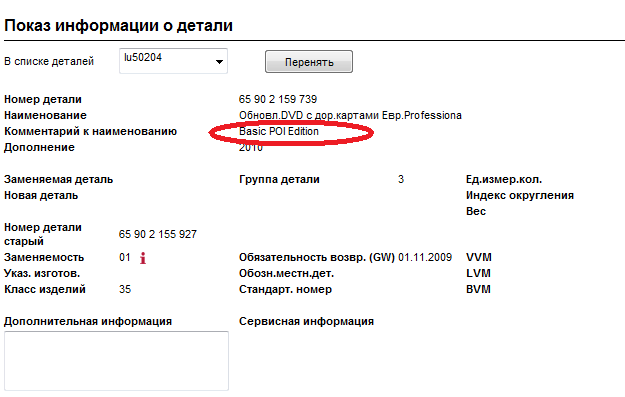This screenshot has height=397, width=625.
Task: Click the red info icon next to Заменяемость
Action: [x=143, y=258]
